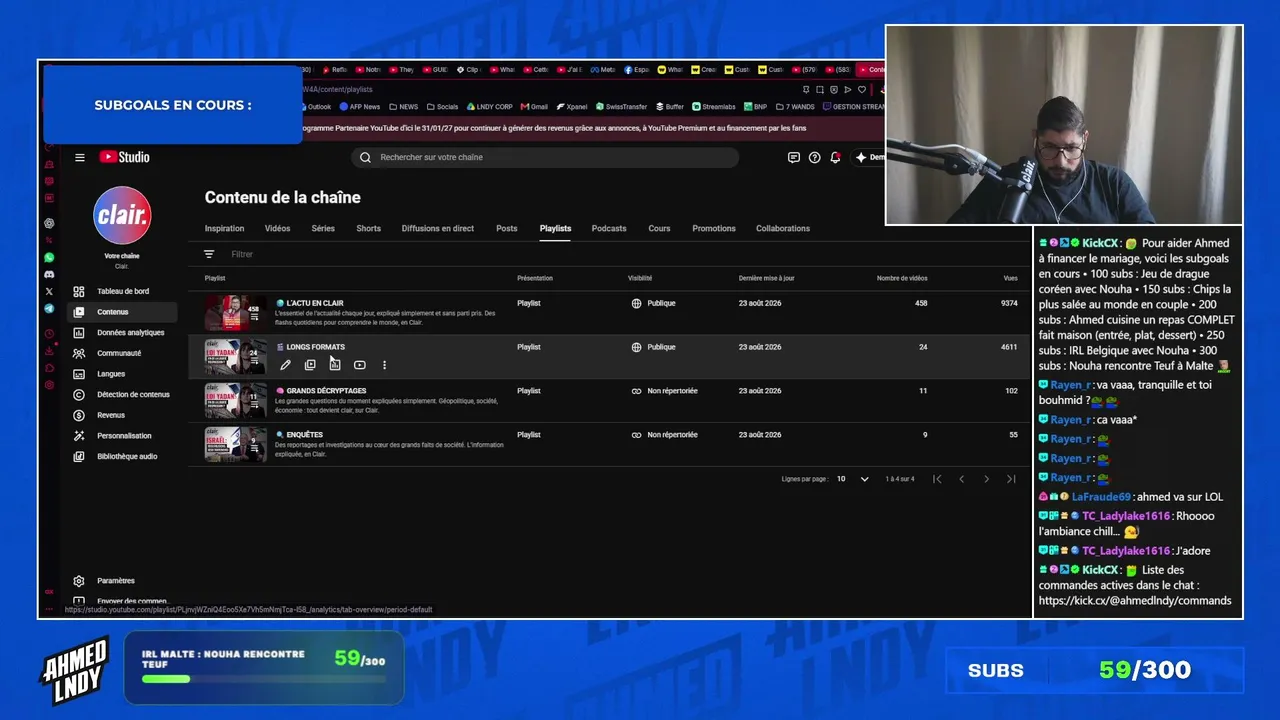
Task: Switch to the Vidéos tab
Action: [x=277, y=228]
